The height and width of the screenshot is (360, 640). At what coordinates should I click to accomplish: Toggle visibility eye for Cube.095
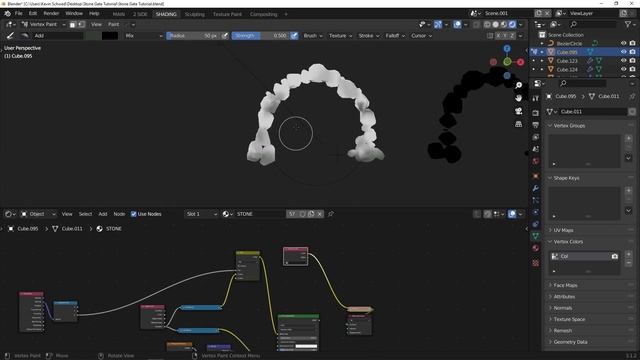click(x=623, y=52)
